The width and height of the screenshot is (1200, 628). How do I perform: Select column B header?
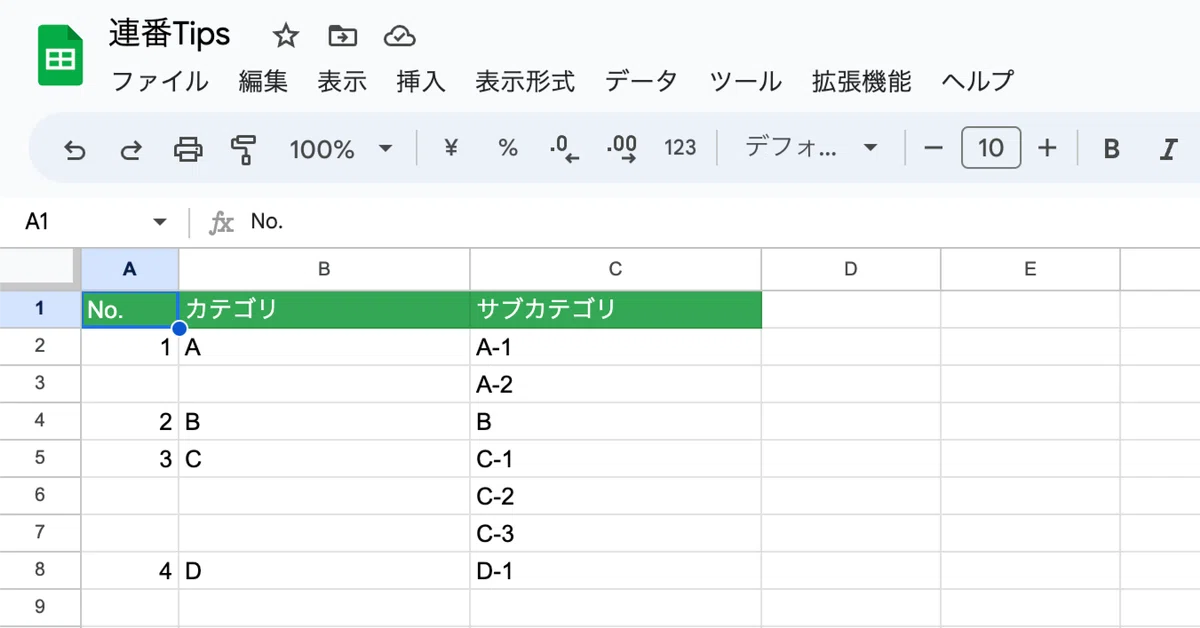pyautogui.click(x=324, y=268)
